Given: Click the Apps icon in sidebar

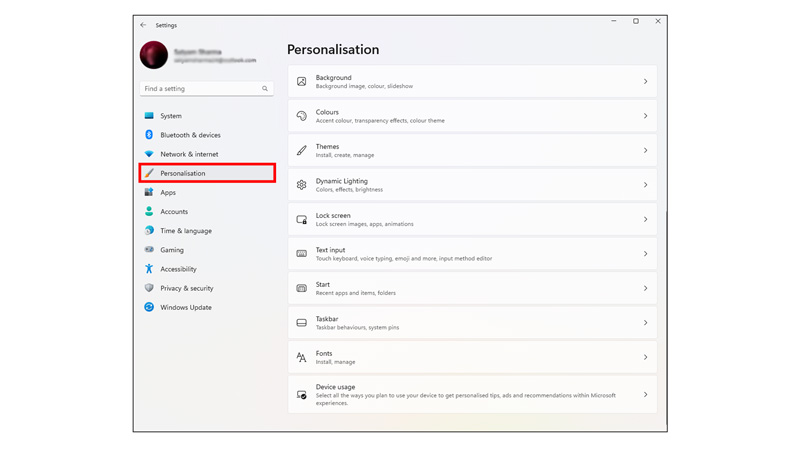Looking at the screenshot, I should pos(149,192).
